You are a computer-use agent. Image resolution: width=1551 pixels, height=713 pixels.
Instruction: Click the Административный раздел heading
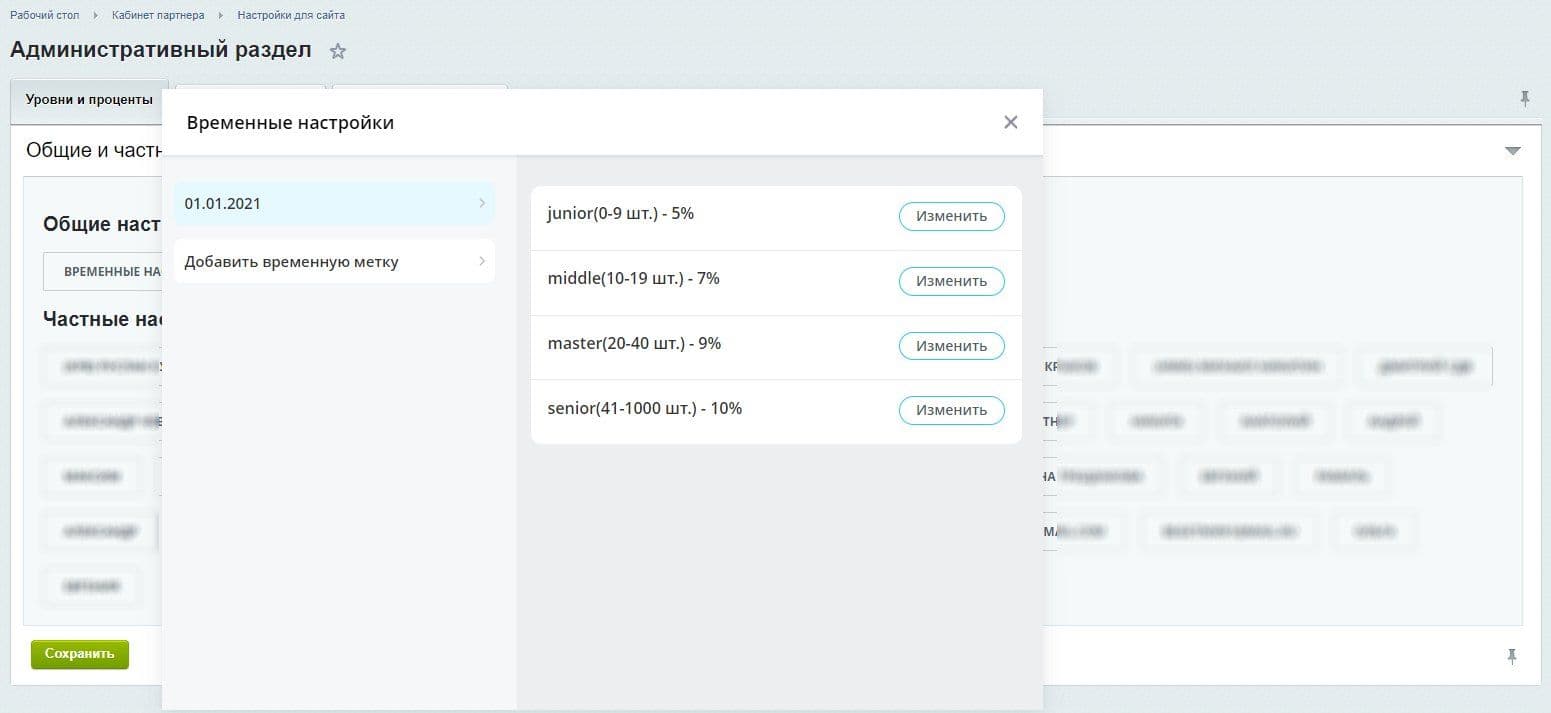coord(161,50)
